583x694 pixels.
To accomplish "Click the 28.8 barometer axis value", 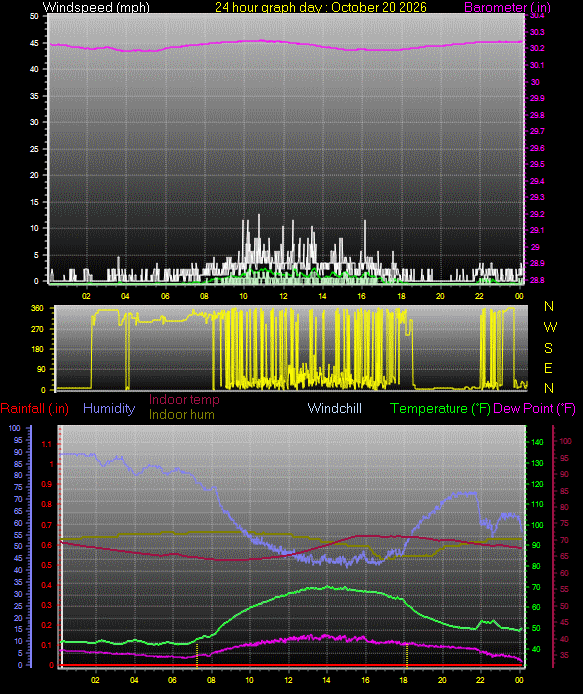I will point(537,280).
